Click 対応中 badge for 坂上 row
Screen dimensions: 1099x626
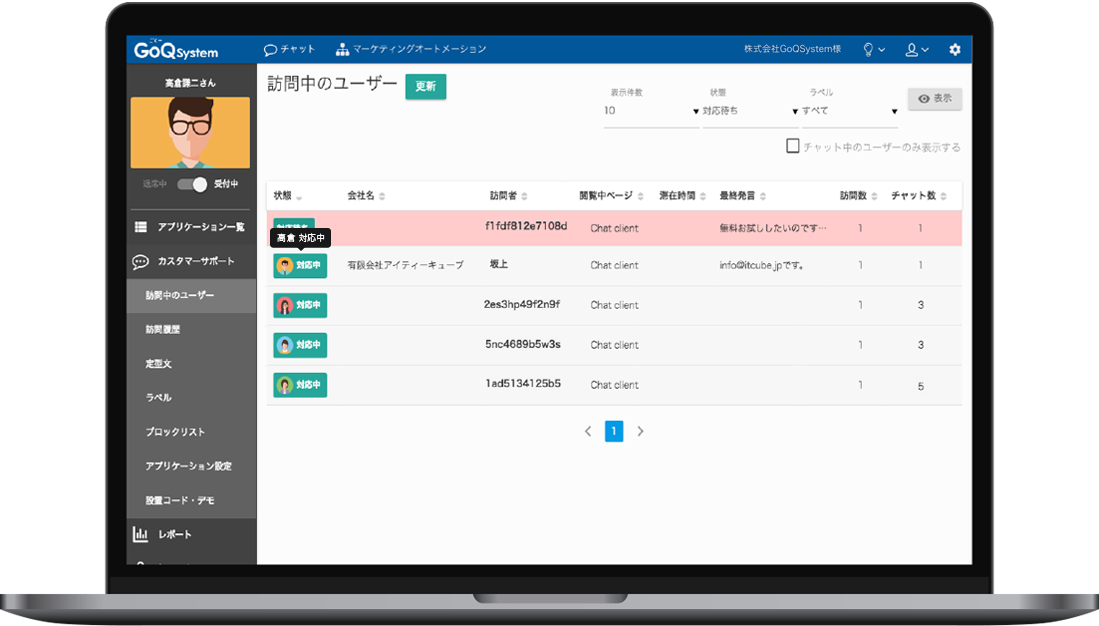300,266
